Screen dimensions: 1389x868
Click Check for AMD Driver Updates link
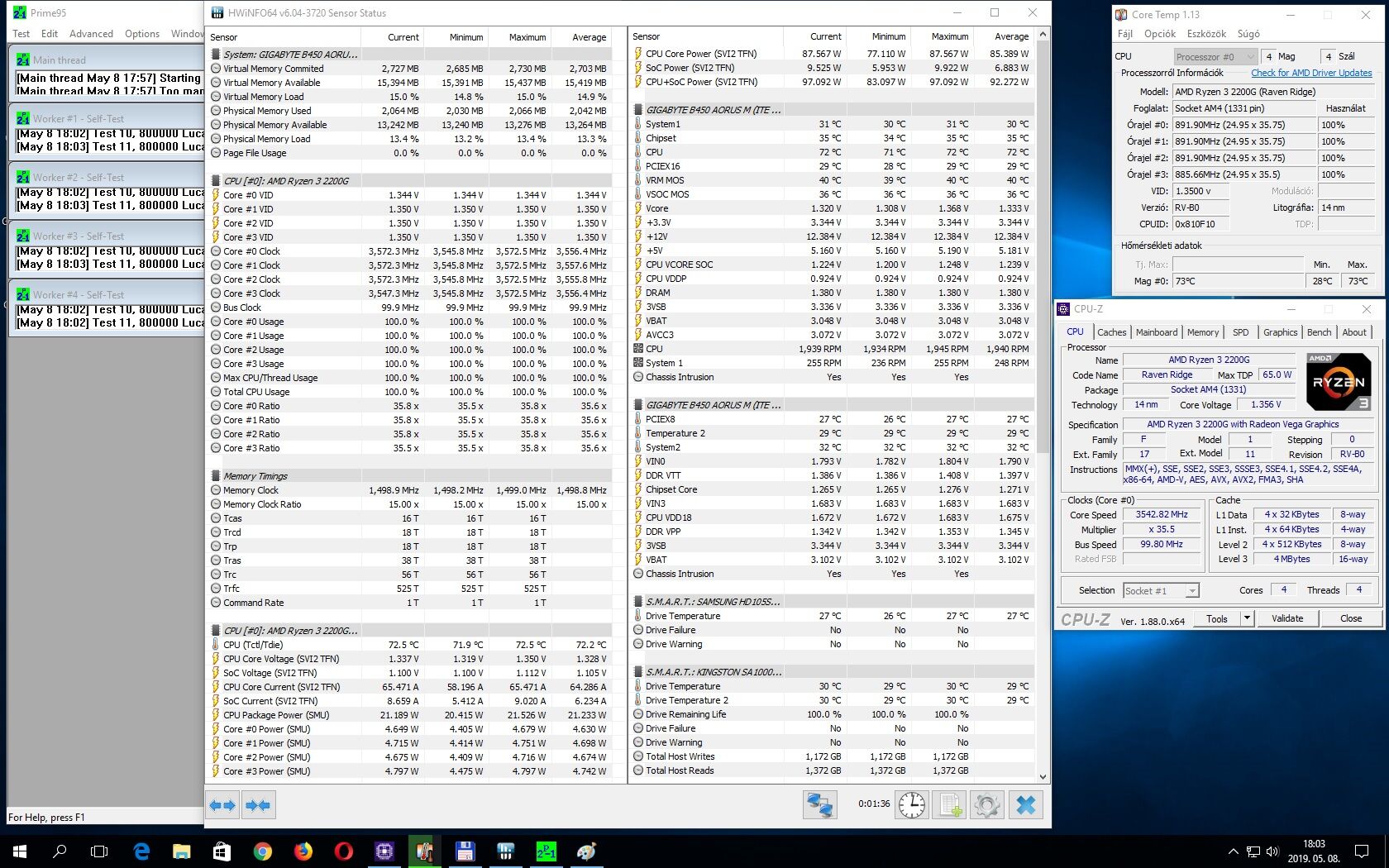(1311, 73)
